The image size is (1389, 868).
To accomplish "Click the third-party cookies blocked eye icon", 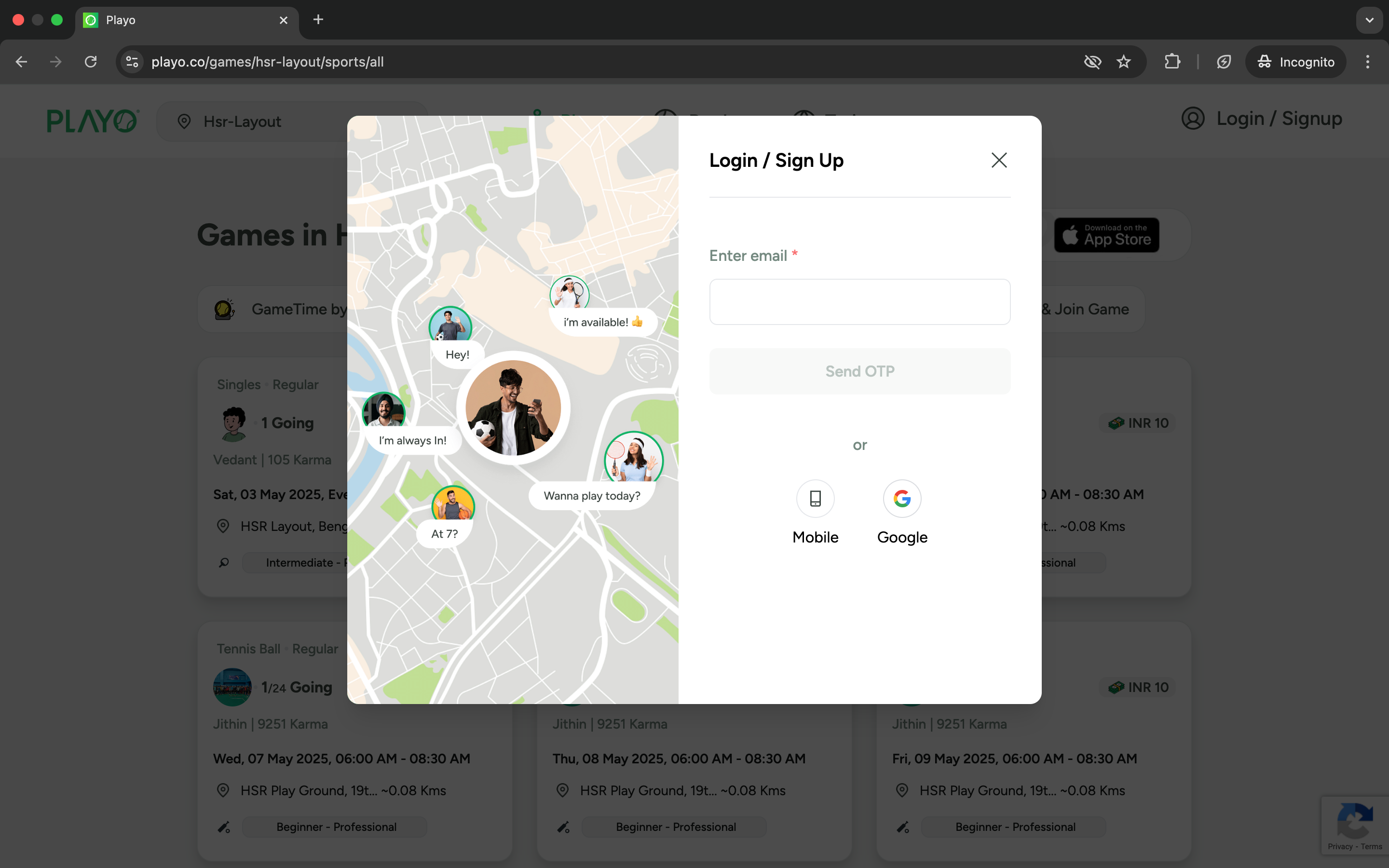I will (x=1092, y=61).
